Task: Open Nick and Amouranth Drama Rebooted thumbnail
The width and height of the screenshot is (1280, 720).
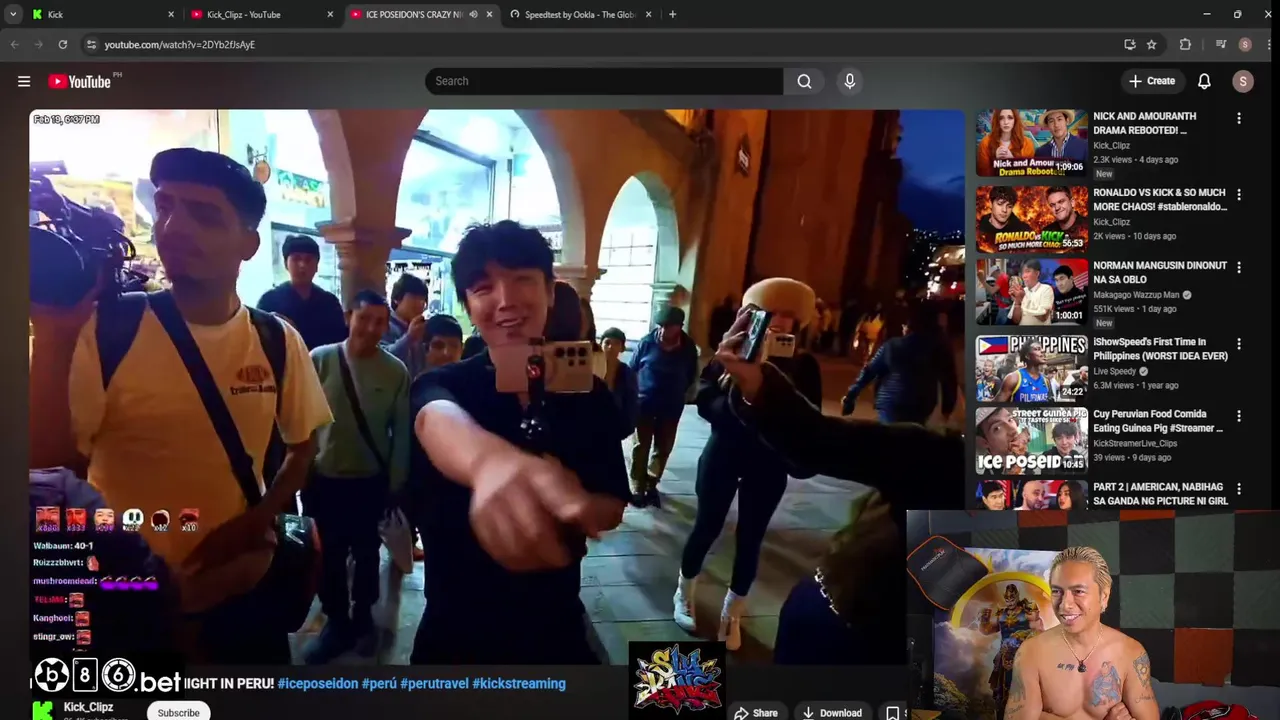Action: coord(1031,143)
